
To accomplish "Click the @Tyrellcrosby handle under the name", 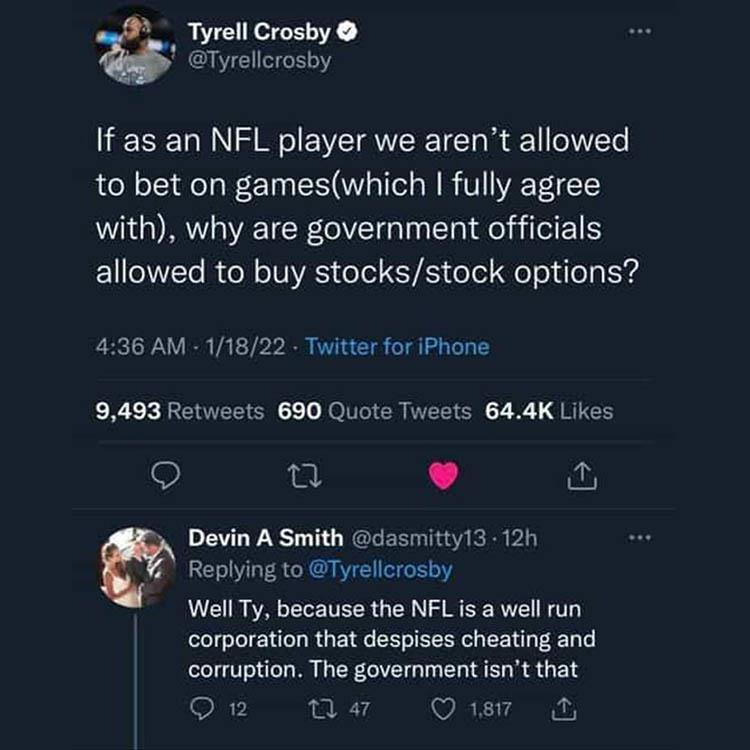I will tap(259, 60).
